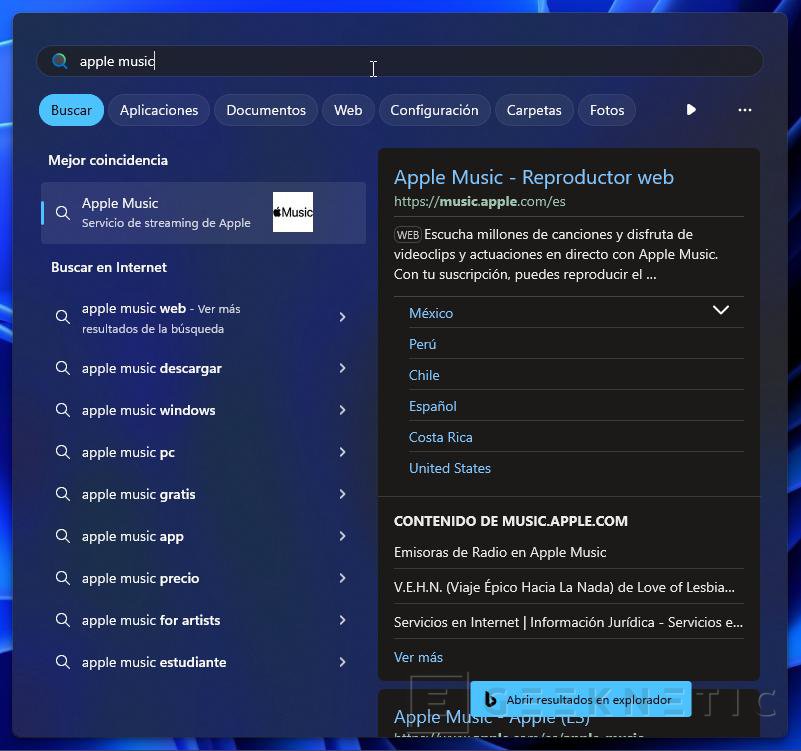This screenshot has width=801, height=751.
Task: Switch to the Aplicaciones filter tab
Action: click(159, 110)
